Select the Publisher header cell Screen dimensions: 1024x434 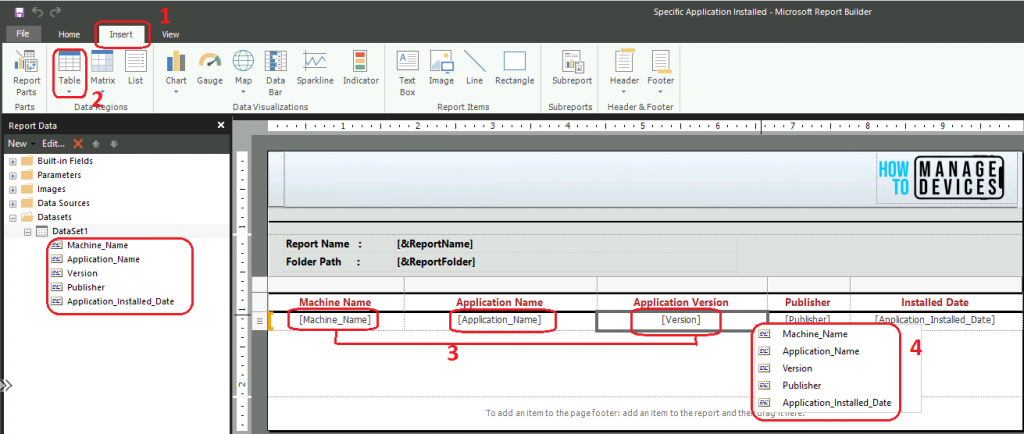coord(808,302)
